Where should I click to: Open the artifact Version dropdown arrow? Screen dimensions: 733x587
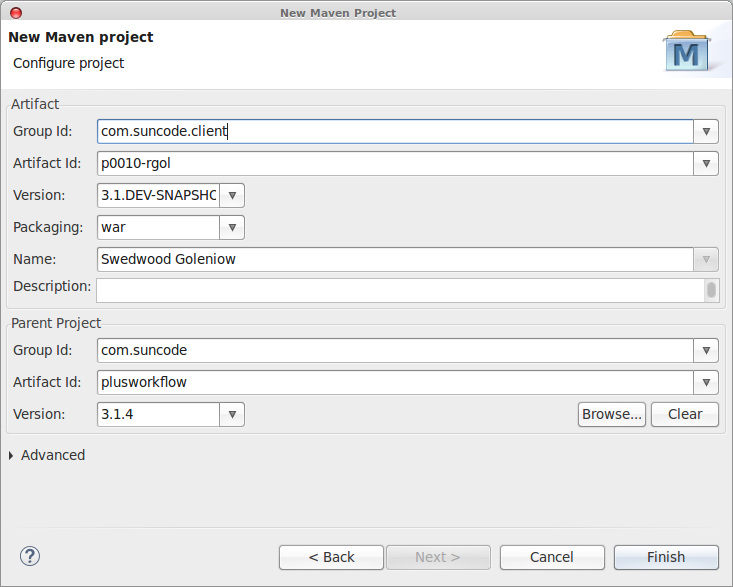pyautogui.click(x=232, y=195)
